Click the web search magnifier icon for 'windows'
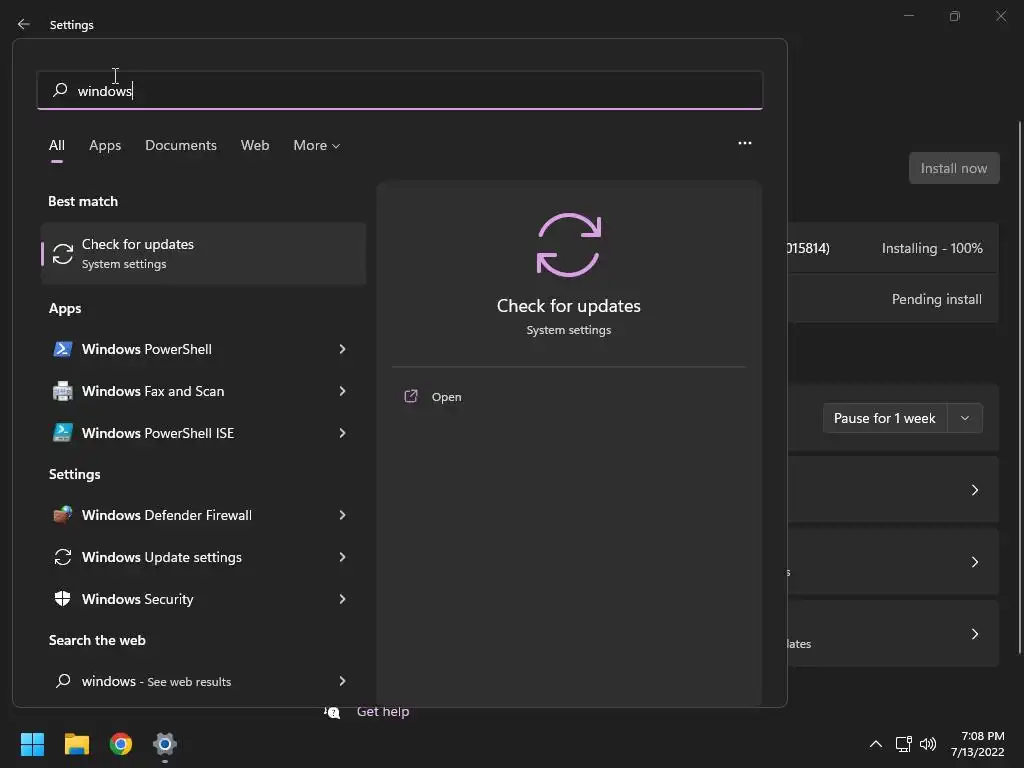This screenshot has height=768, width=1024. [63, 681]
